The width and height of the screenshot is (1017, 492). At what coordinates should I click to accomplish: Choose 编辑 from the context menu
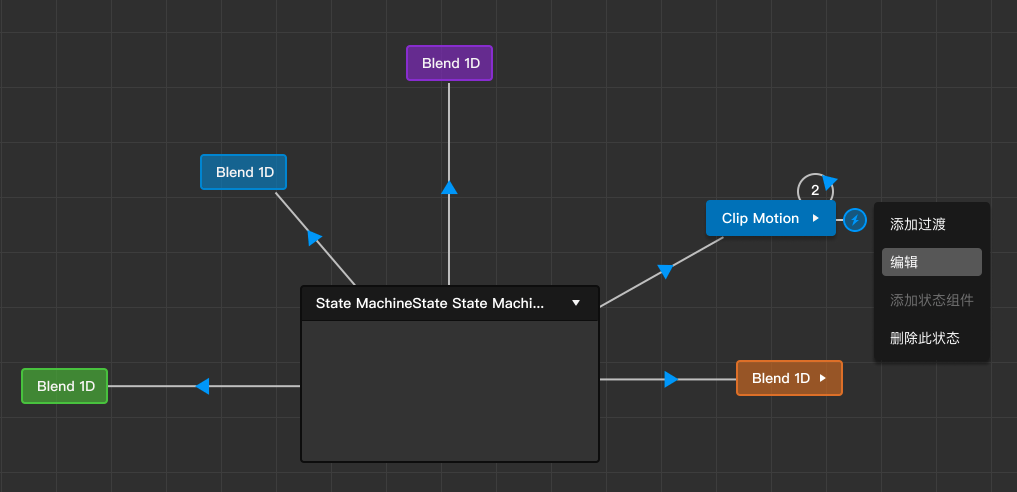pyautogui.click(x=931, y=262)
